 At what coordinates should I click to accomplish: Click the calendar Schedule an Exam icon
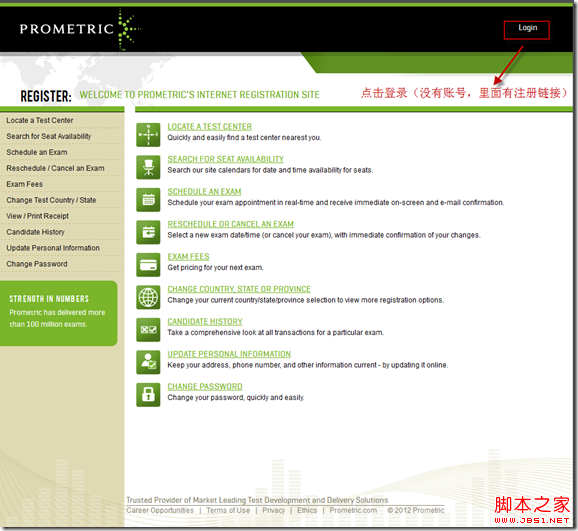pos(148,200)
